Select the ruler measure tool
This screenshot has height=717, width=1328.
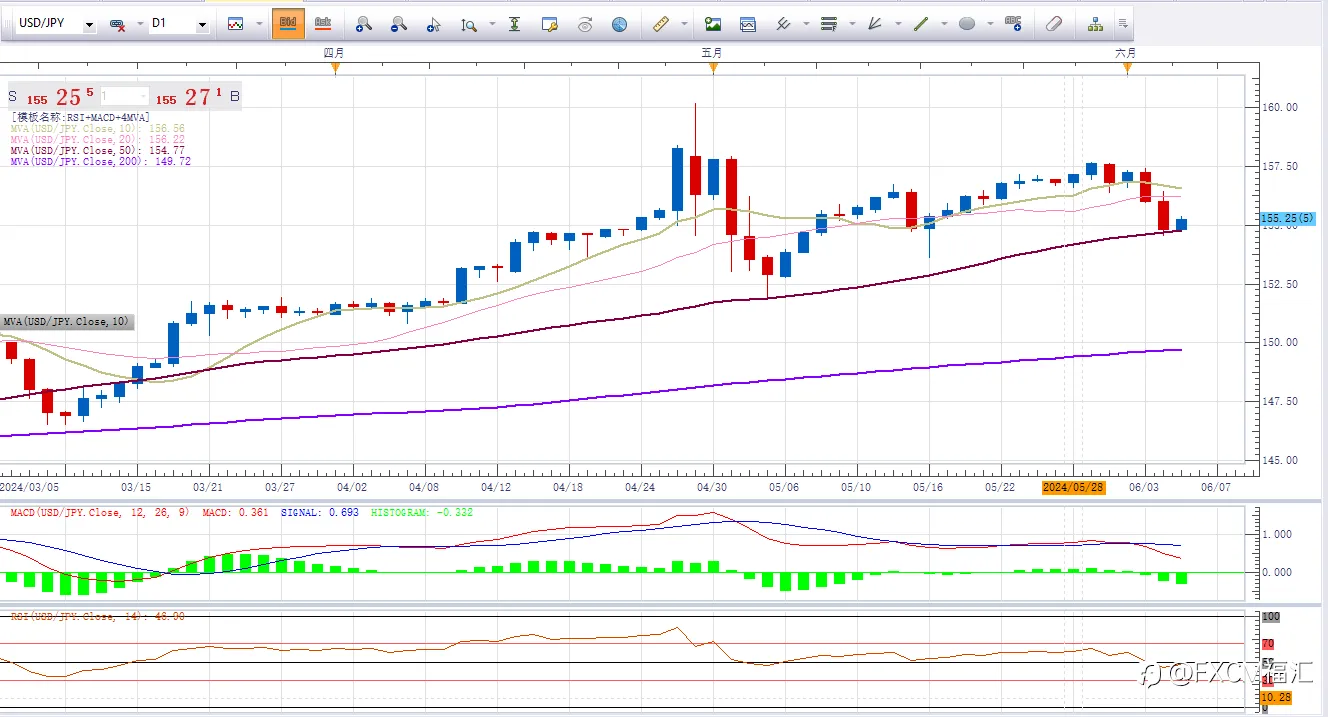660,24
